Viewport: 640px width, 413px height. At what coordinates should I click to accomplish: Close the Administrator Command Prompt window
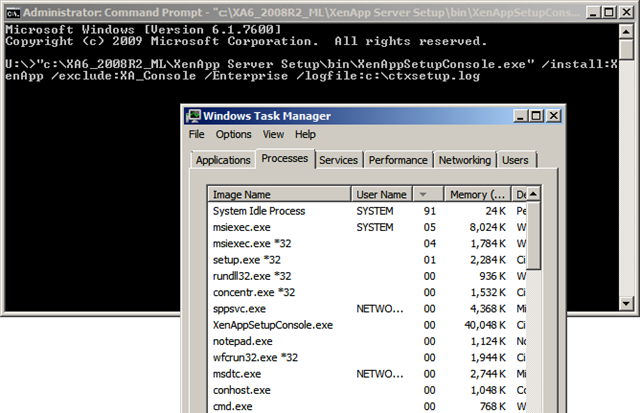pos(626,13)
